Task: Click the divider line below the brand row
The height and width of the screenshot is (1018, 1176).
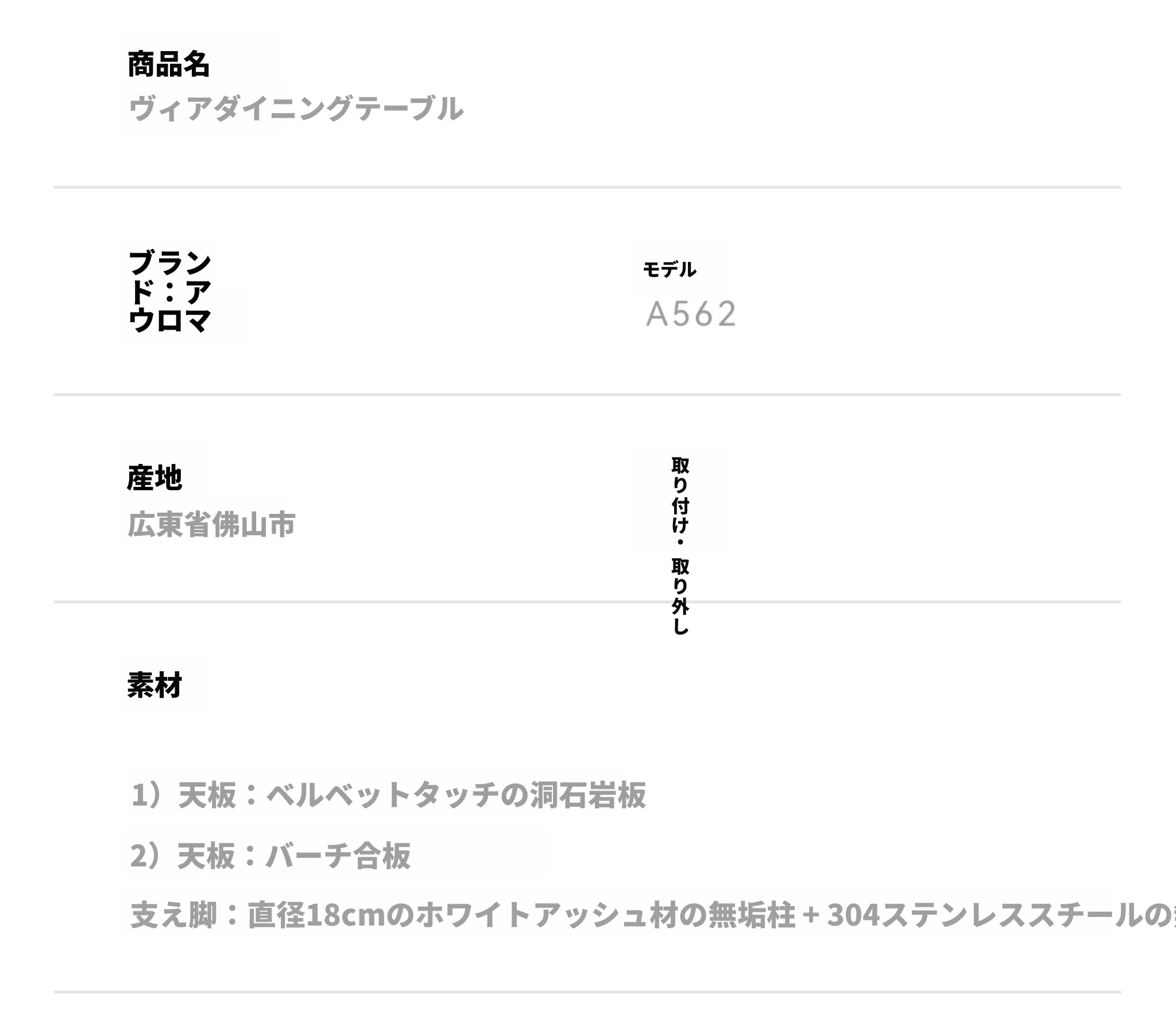Action: tap(587, 394)
